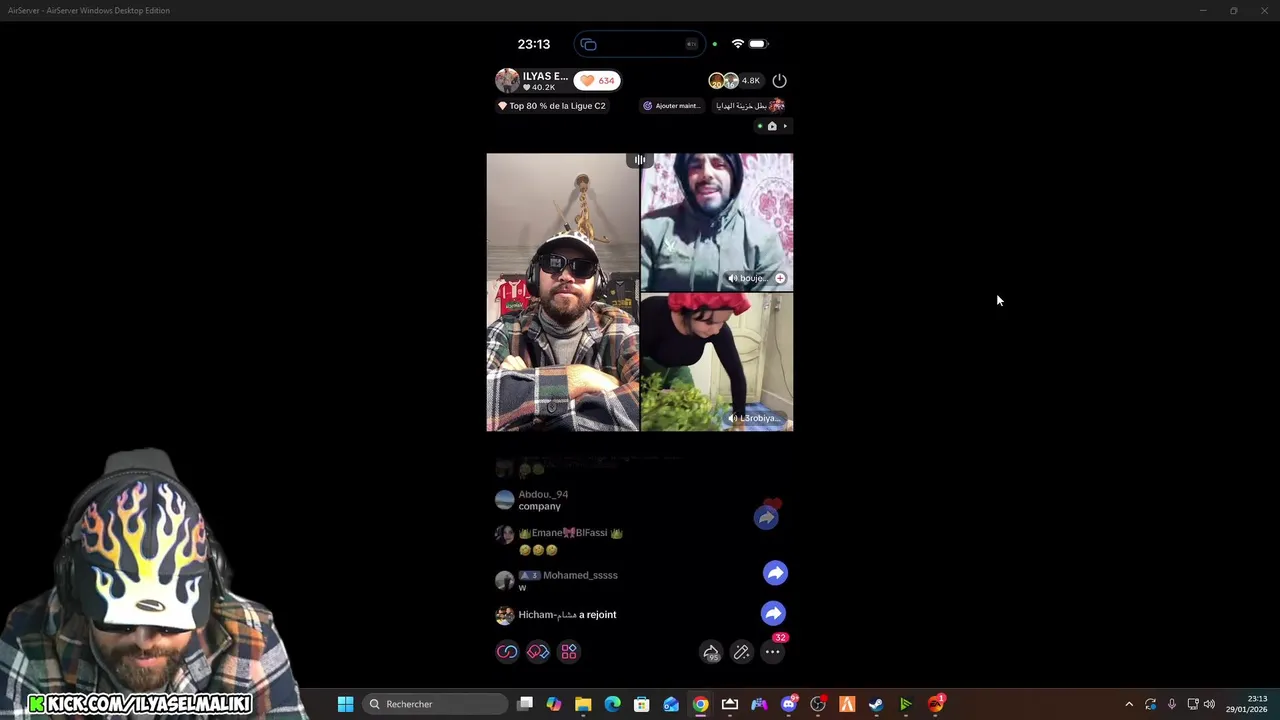Tap the orange heart 634 likes pill
This screenshot has height=720, width=1280.
(x=597, y=80)
